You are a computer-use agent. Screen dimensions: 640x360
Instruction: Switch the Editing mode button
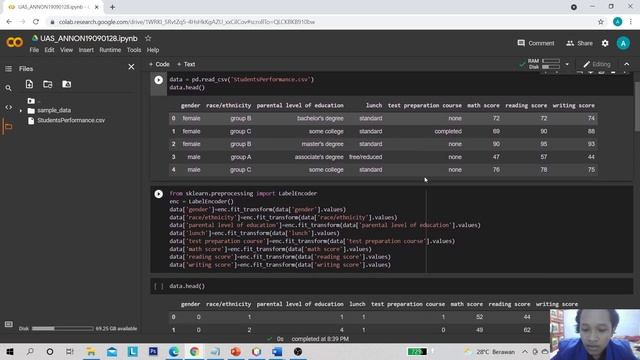[597, 64]
